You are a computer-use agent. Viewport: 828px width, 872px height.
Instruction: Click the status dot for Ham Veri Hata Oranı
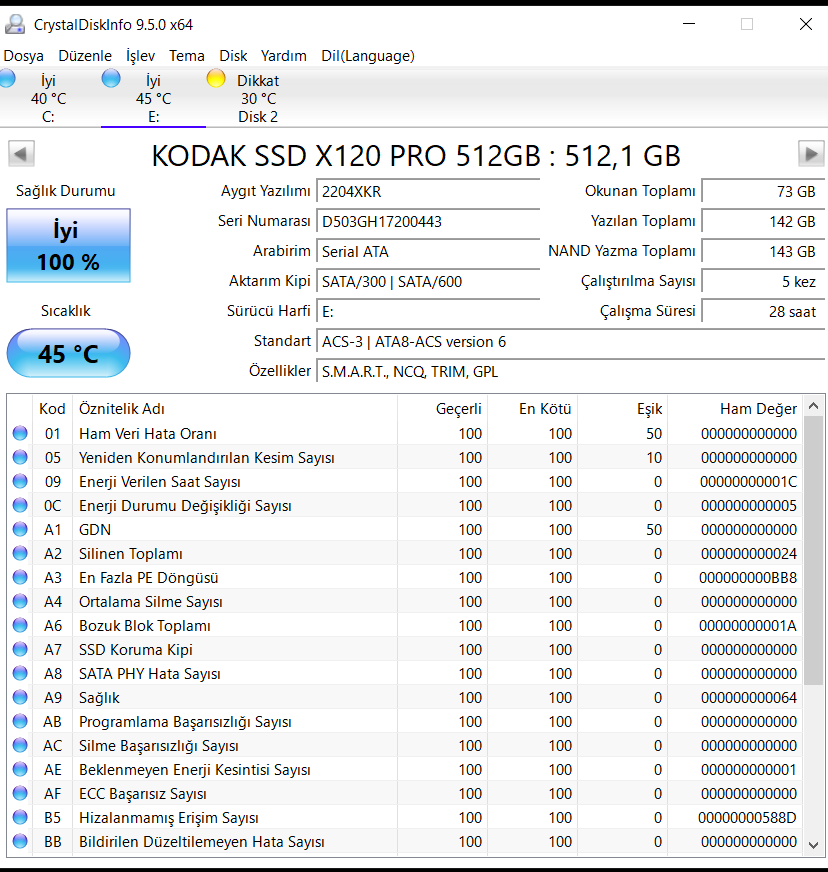tap(20, 433)
